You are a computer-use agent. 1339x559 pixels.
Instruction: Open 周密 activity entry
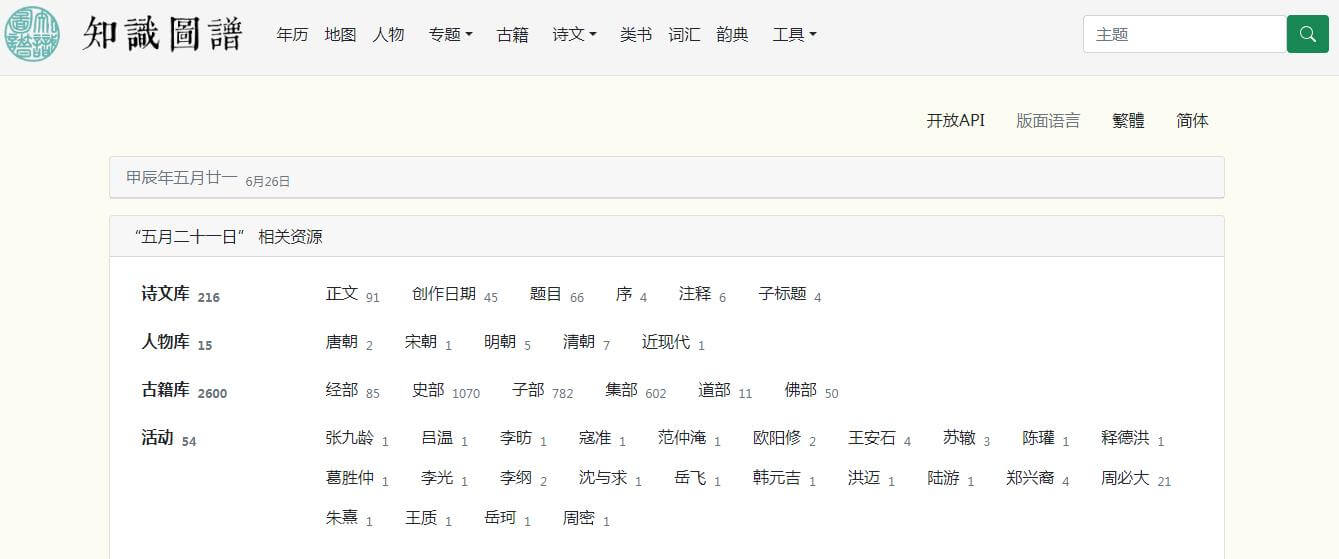[579, 518]
